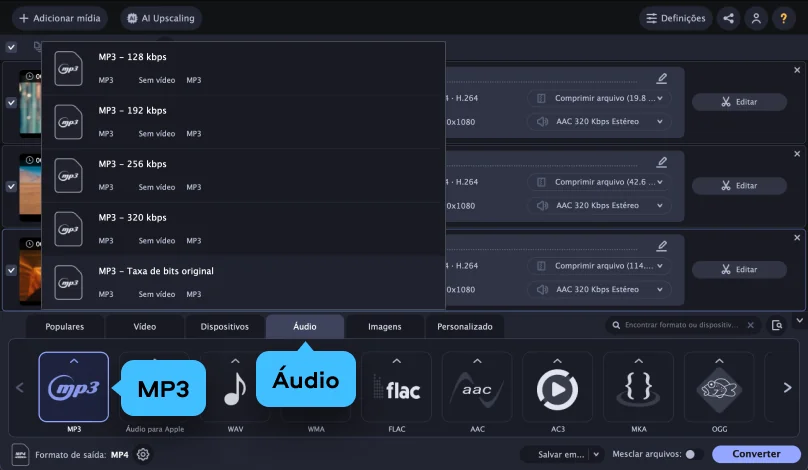The width and height of the screenshot is (808, 470).
Task: Enable the Mesclar arquivos toggle
Action: (x=694, y=454)
